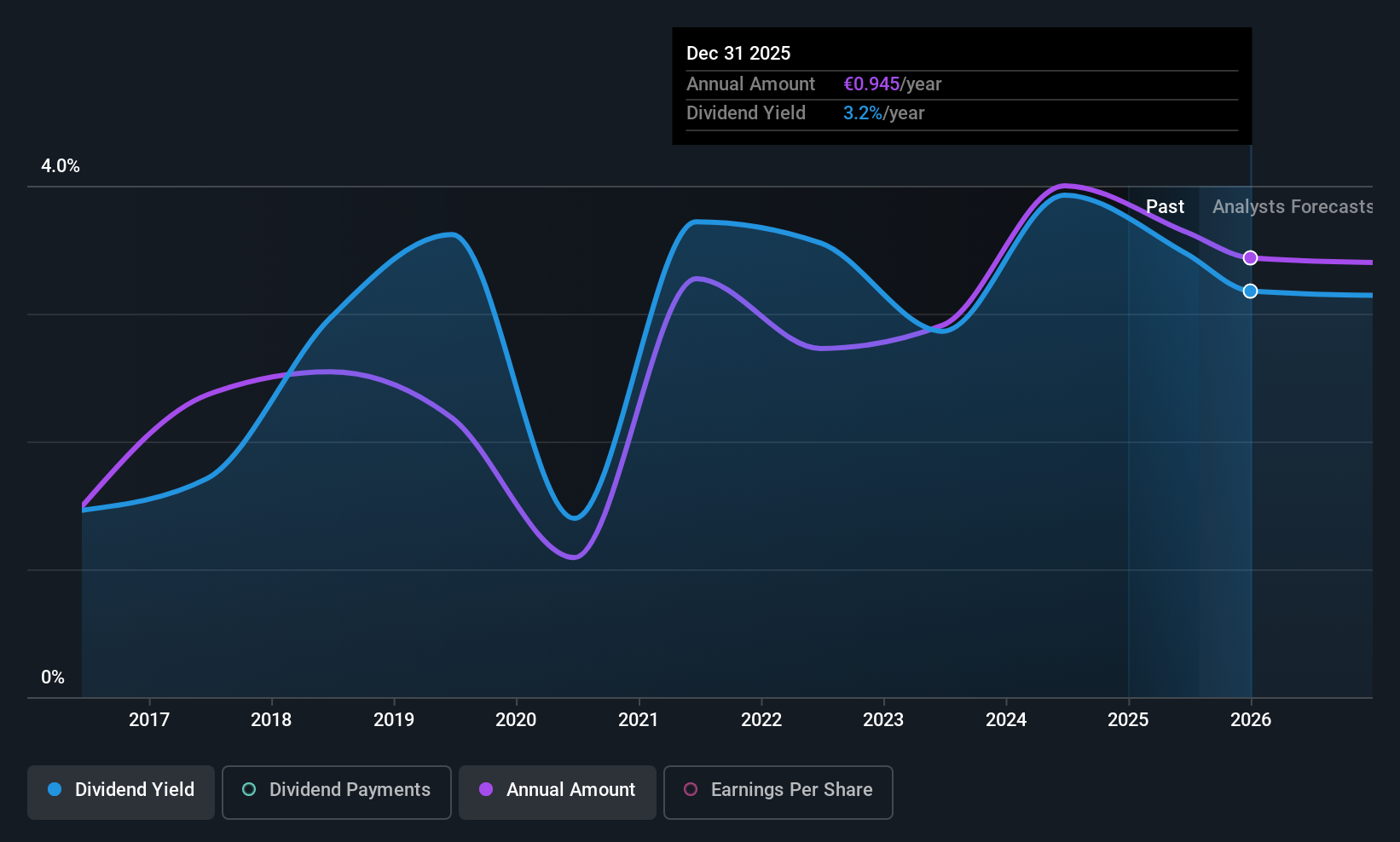Click the 2026 x-axis label
The width and height of the screenshot is (1400, 842).
1251,719
